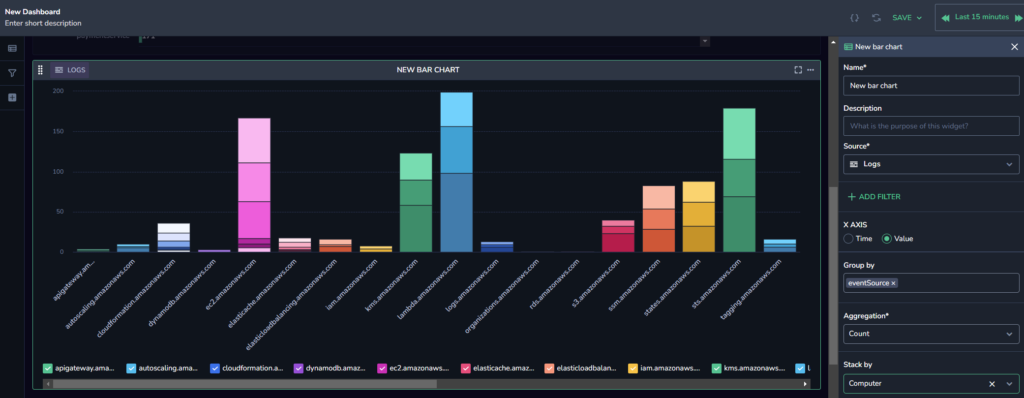Toggle kms.amazonaws legend checkbox
This screenshot has height=398, width=1024.
(x=716, y=368)
